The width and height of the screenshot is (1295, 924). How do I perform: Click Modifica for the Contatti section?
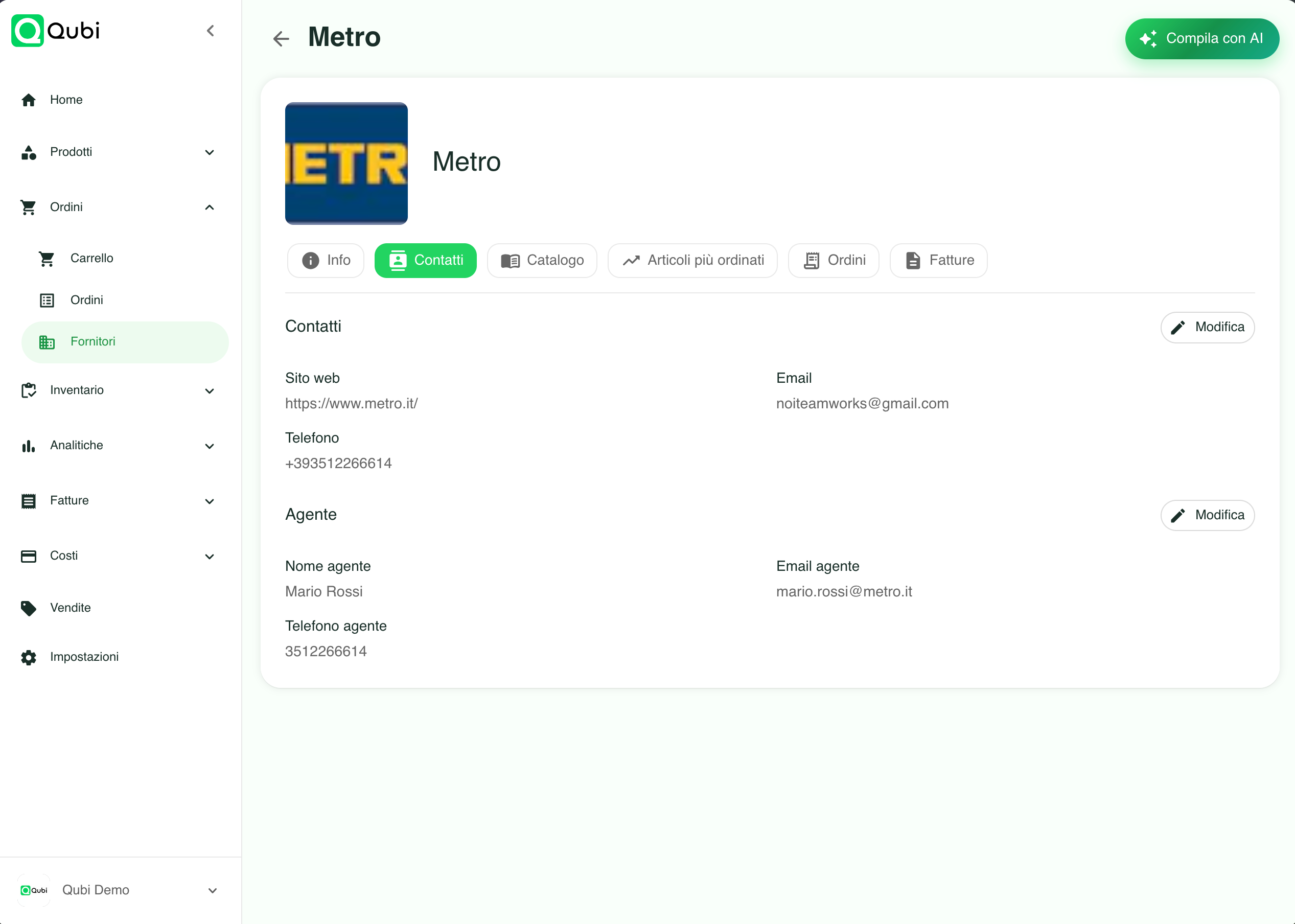pyautogui.click(x=1208, y=327)
